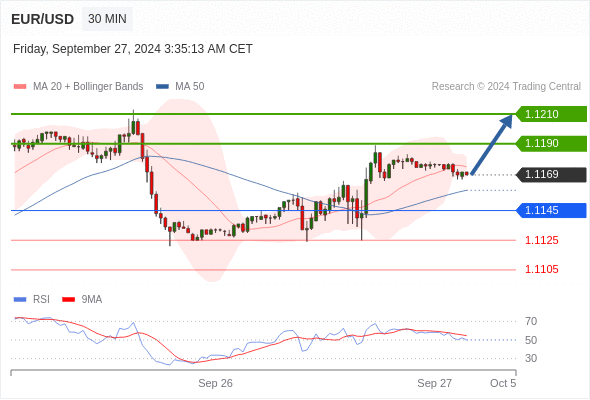Screen dimensions: 590x400
Task: Click the Oct 5 axis date
Action: click(x=503, y=383)
